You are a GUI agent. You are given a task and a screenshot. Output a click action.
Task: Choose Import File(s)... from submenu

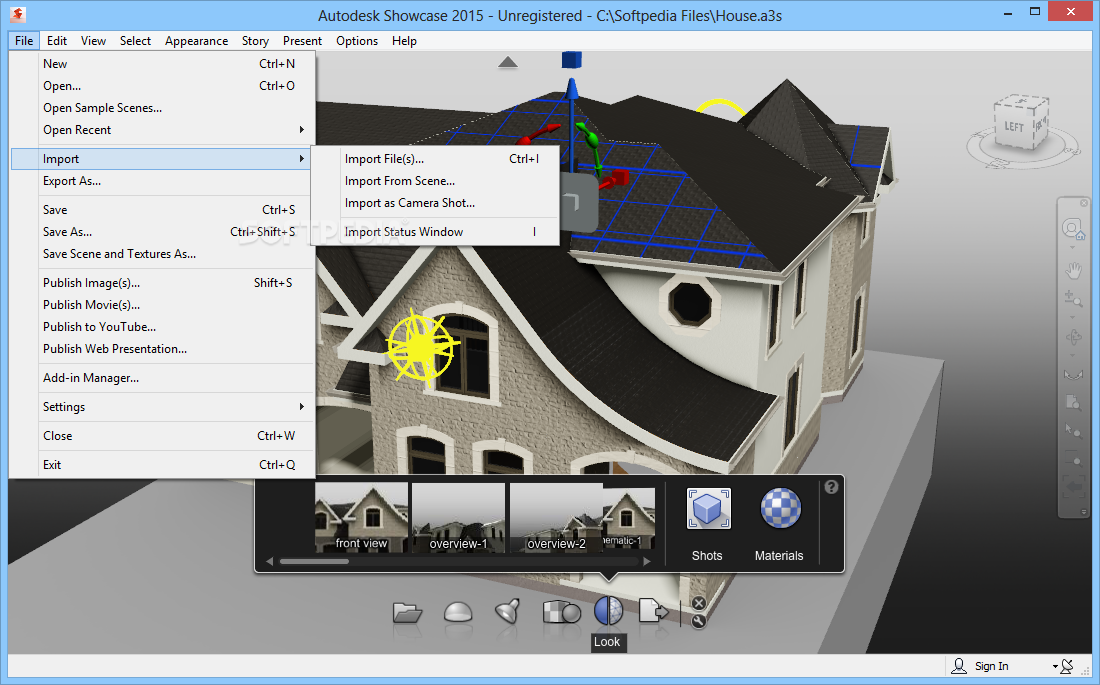pos(435,159)
